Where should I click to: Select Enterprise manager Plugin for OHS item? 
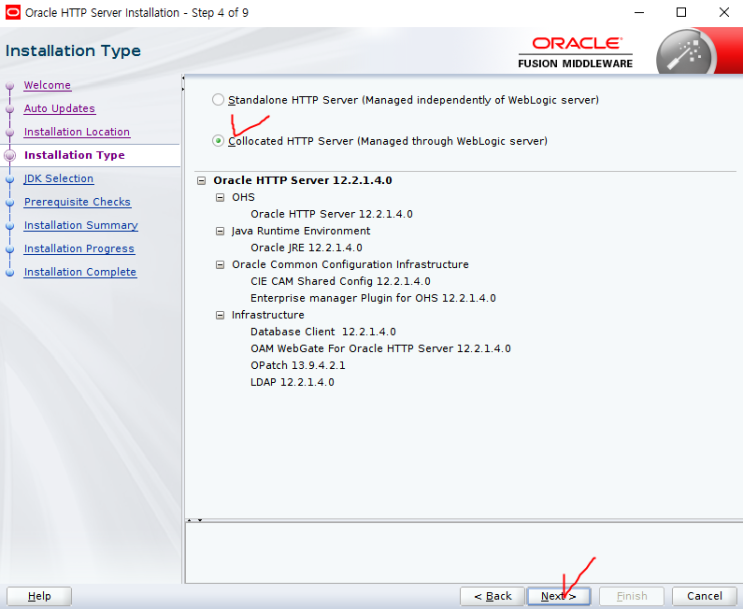click(373, 298)
